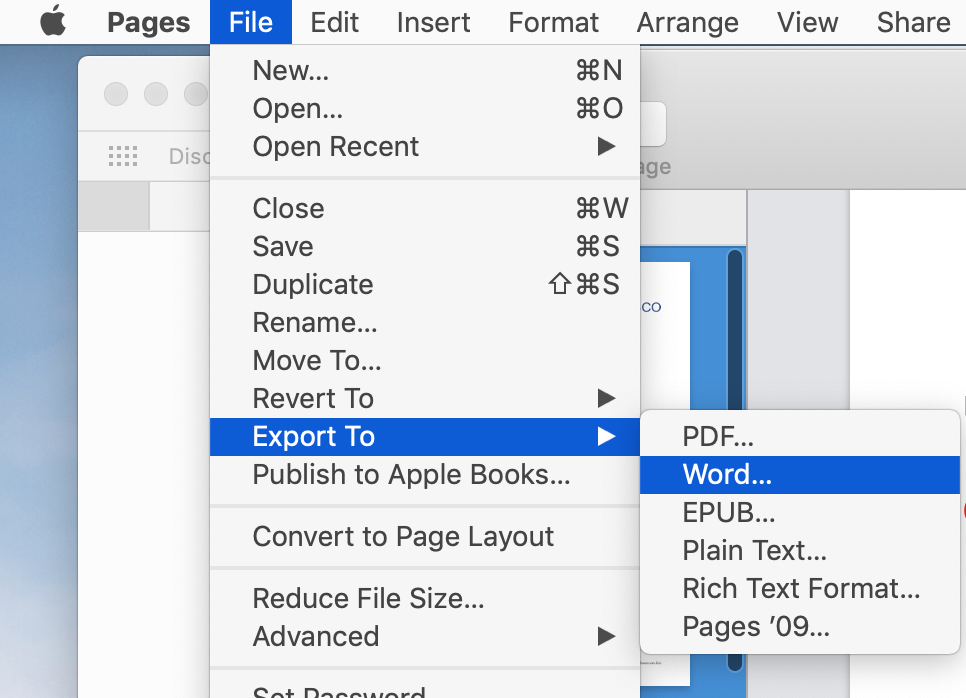The height and width of the screenshot is (698, 966).
Task: Open the Arrange menu
Action: (x=688, y=22)
